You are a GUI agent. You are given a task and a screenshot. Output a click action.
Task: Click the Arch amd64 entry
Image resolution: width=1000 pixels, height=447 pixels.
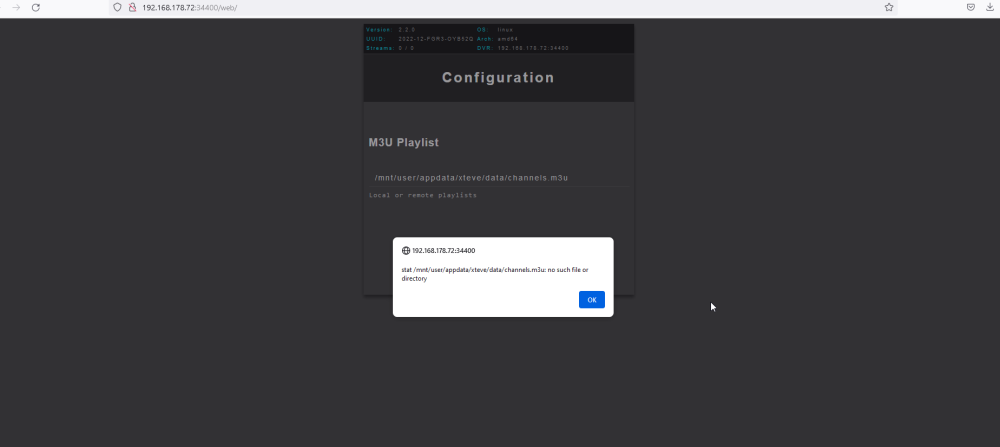tap(497, 39)
